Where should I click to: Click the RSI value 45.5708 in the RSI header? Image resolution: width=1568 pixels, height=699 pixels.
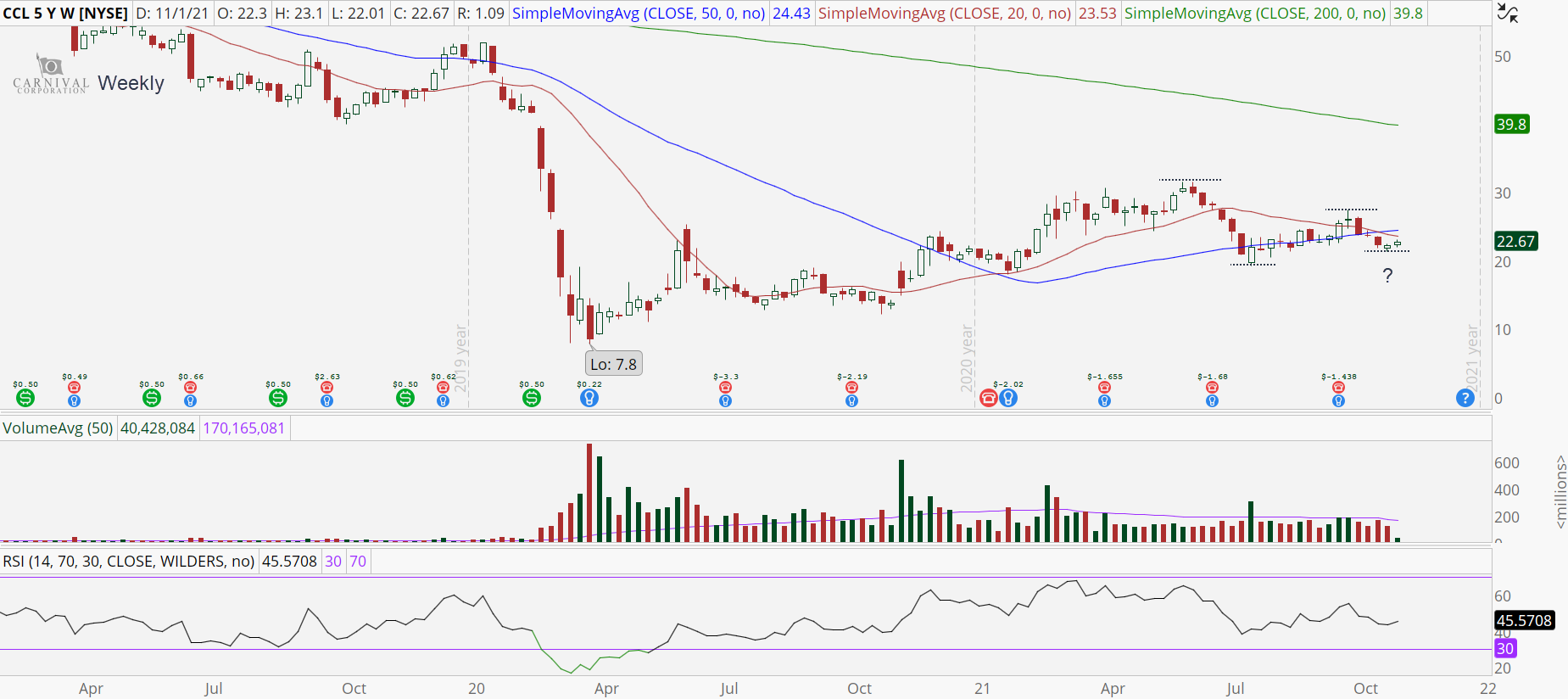click(289, 562)
